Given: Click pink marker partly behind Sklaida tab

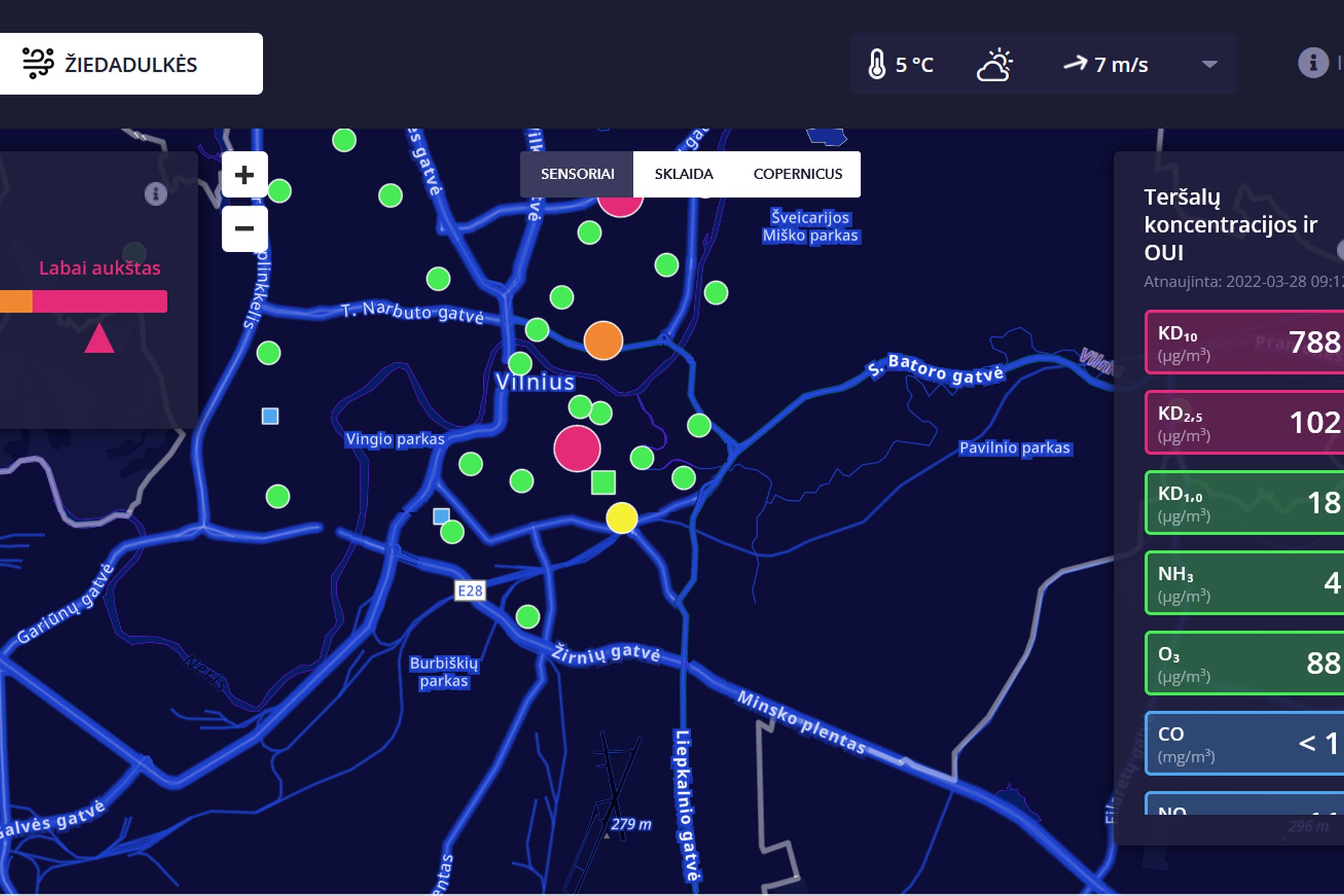Looking at the screenshot, I should click(620, 206).
